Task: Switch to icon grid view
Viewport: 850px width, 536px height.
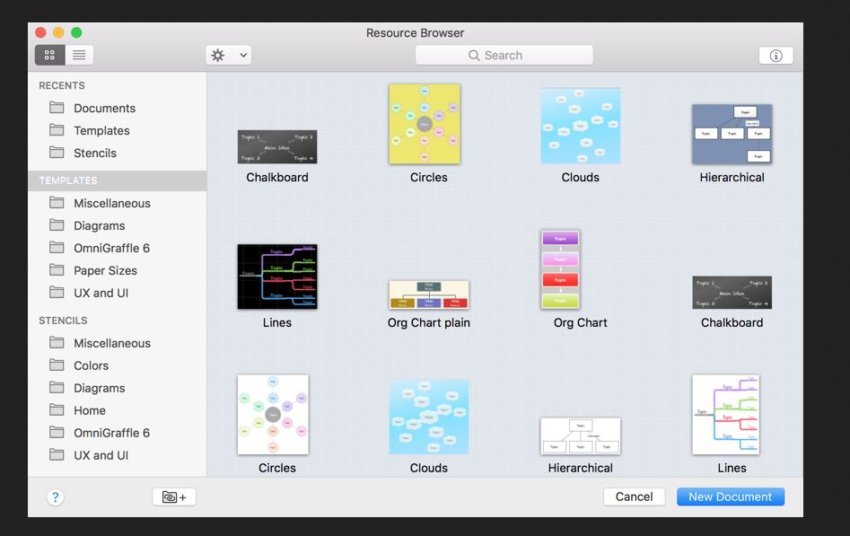Action: (50, 55)
